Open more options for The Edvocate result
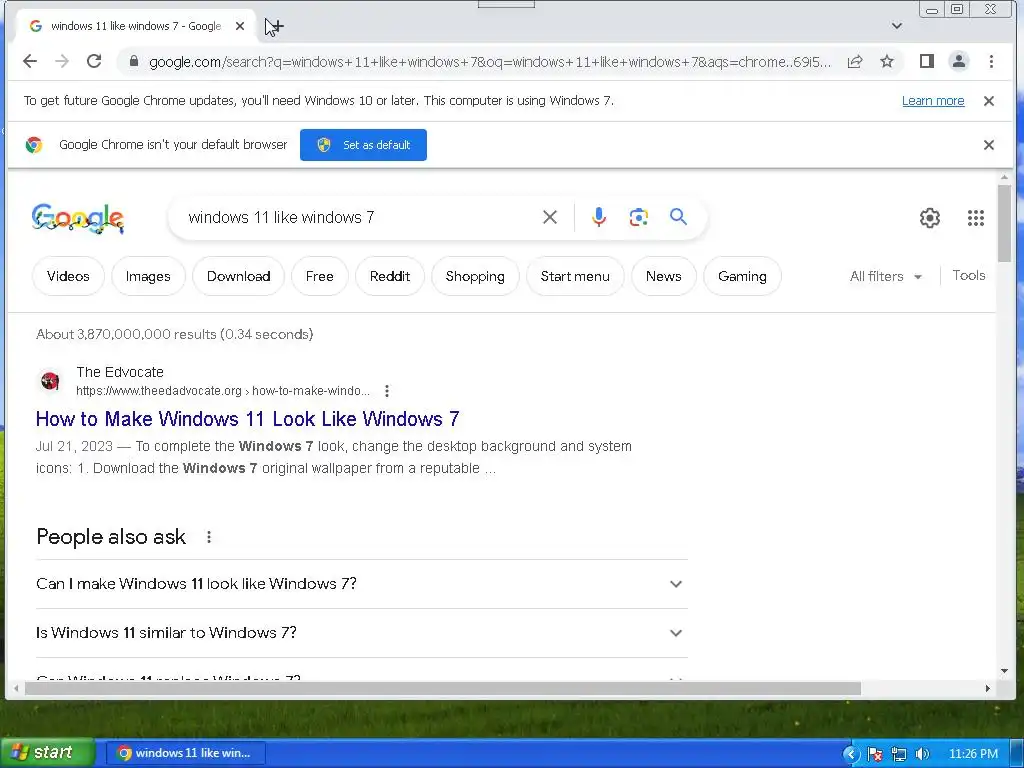1024x768 pixels. [x=387, y=391]
